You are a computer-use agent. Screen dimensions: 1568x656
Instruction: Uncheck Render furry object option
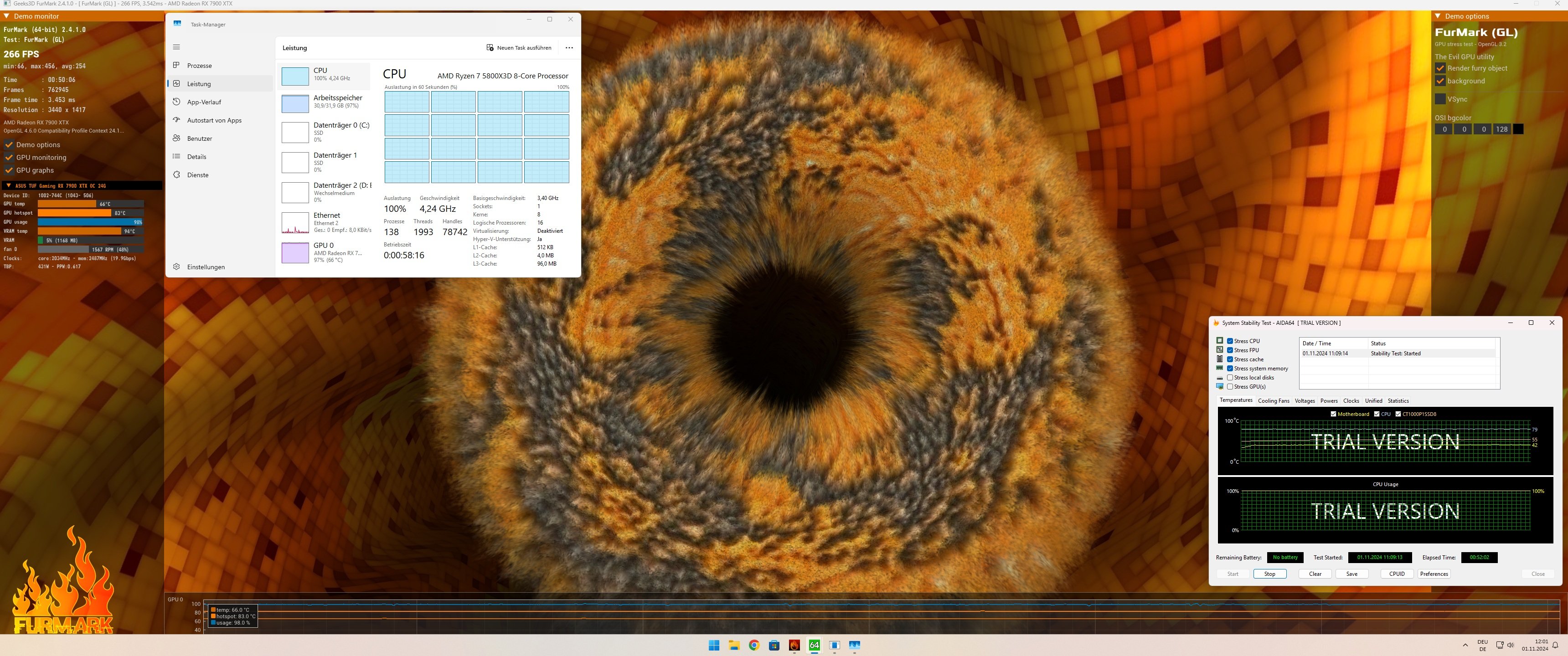(x=1440, y=68)
